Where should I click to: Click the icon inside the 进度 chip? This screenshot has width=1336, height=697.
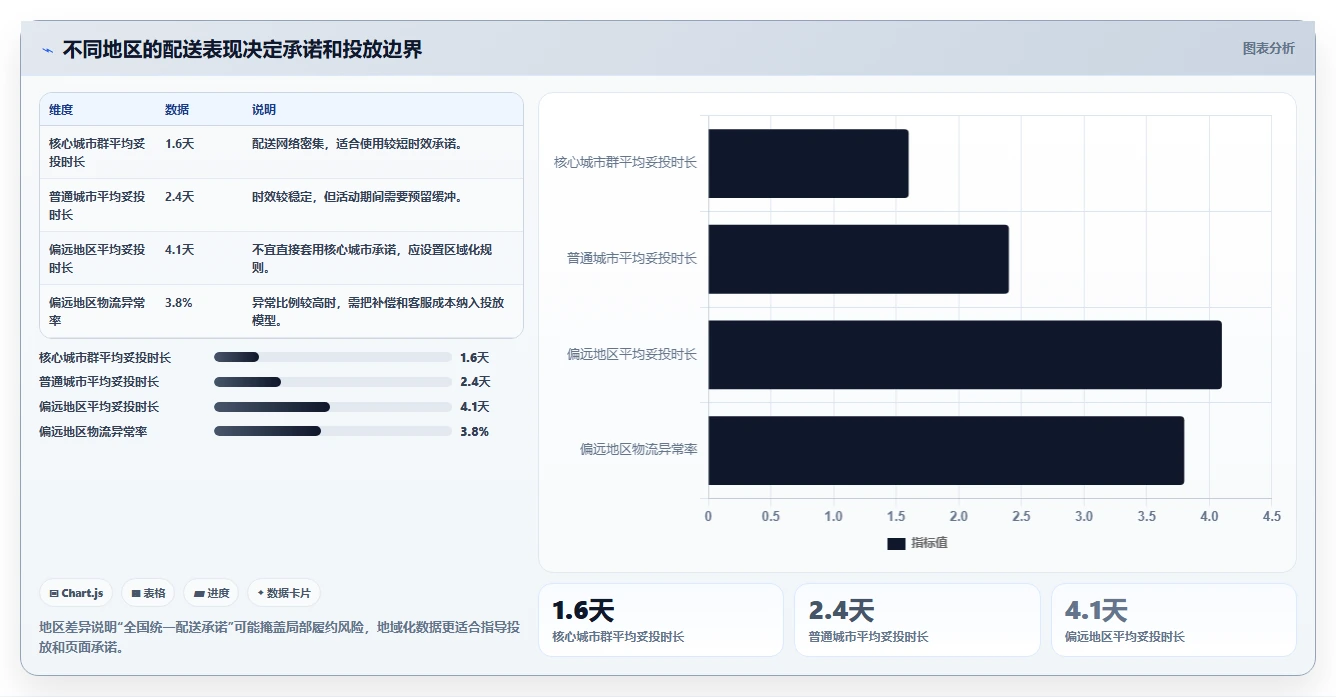[199, 593]
